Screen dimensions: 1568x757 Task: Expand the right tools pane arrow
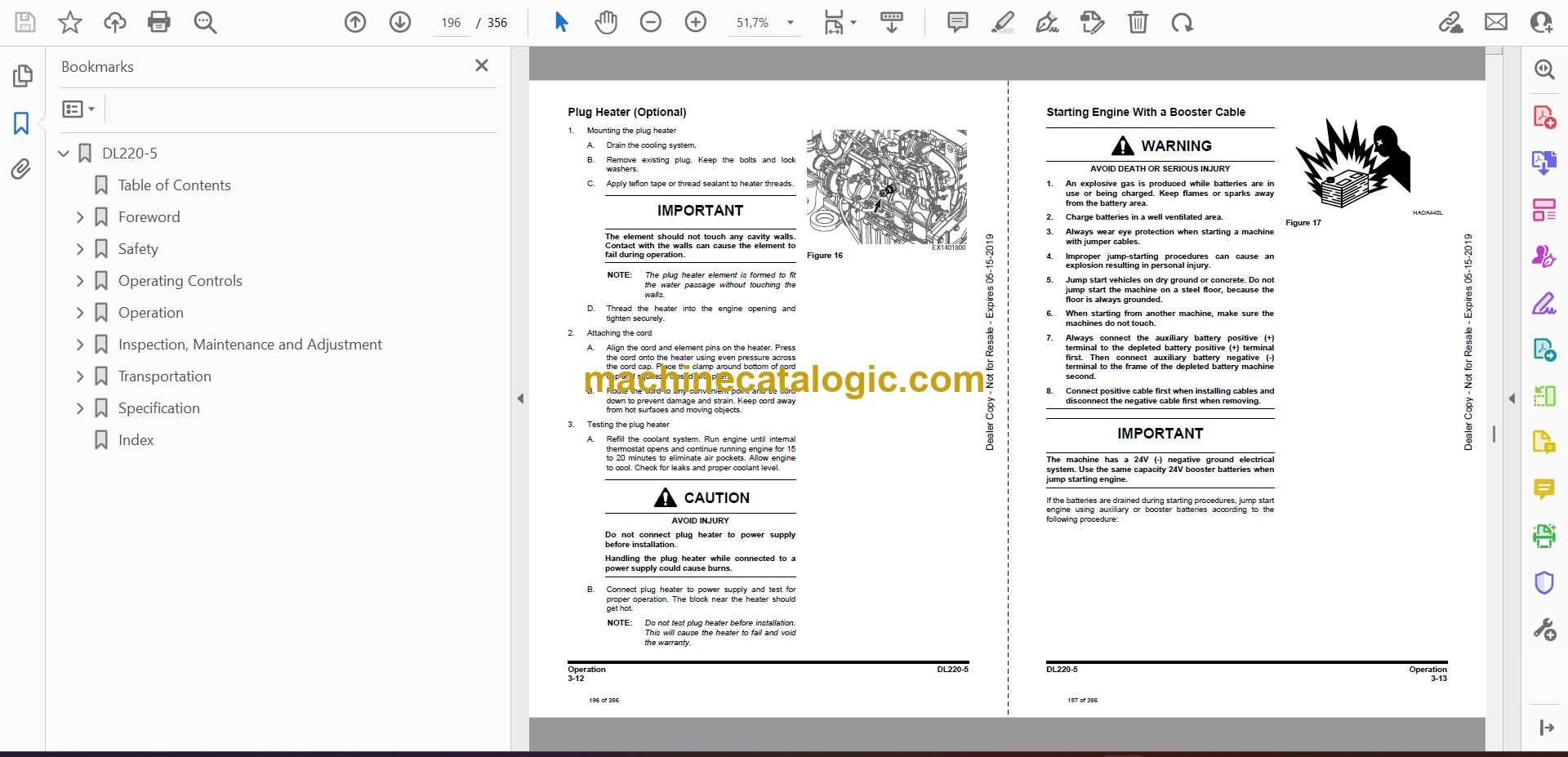click(x=1512, y=399)
